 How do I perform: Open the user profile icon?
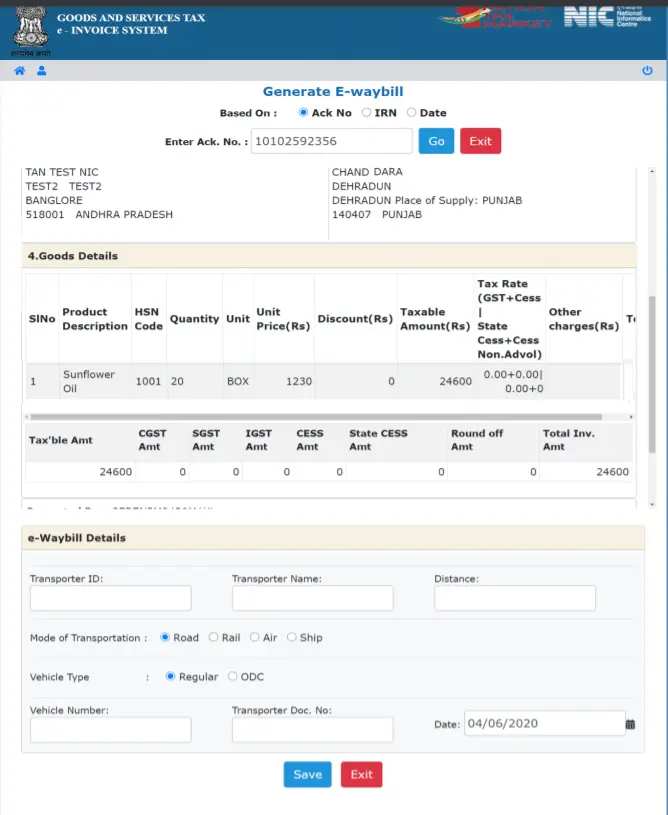pos(42,71)
